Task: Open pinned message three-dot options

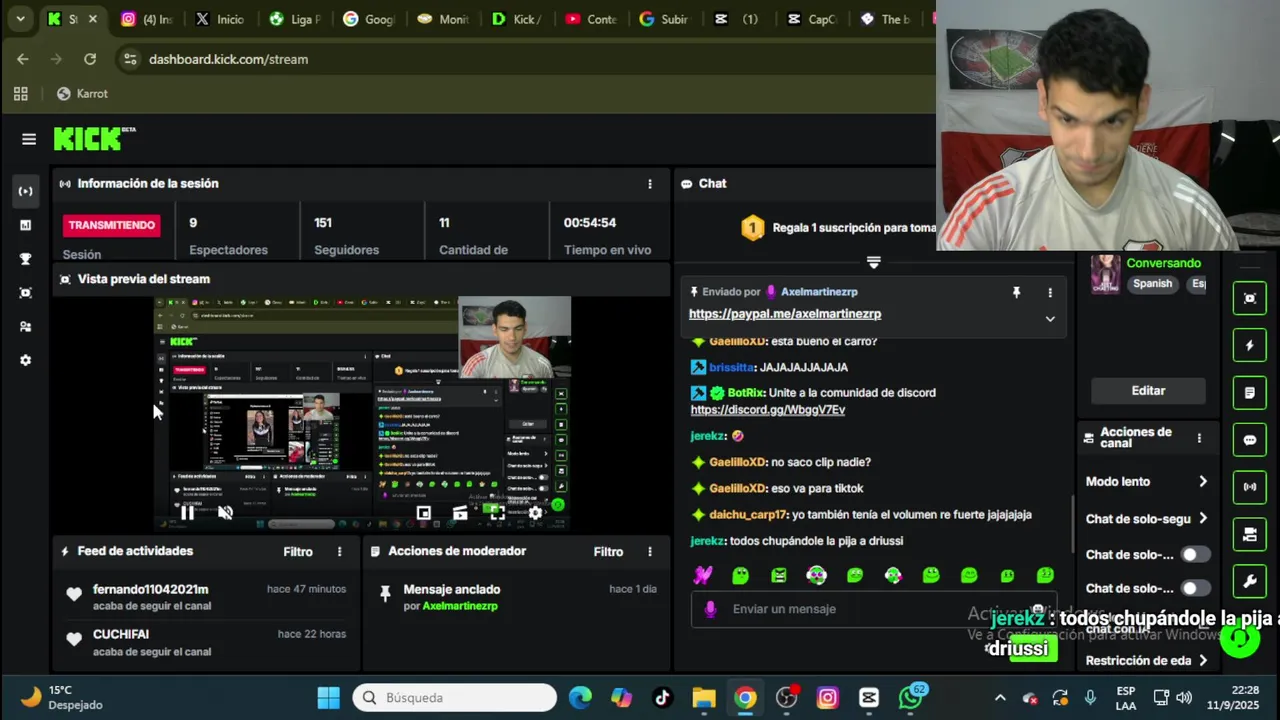Action: pyautogui.click(x=1050, y=292)
